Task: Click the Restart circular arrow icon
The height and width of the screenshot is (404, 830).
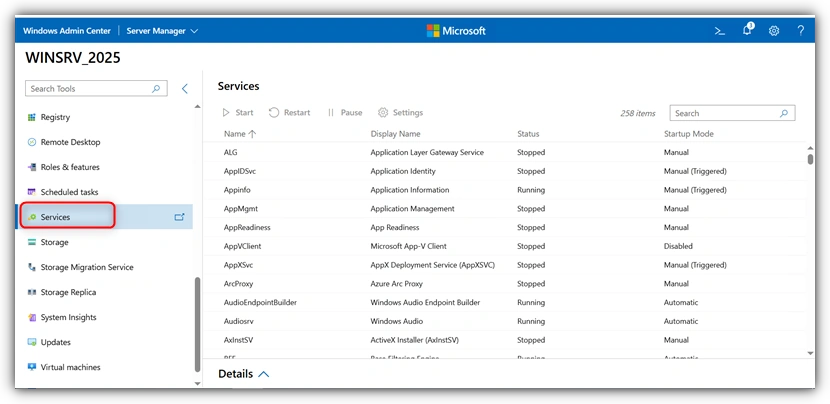Action: point(274,112)
